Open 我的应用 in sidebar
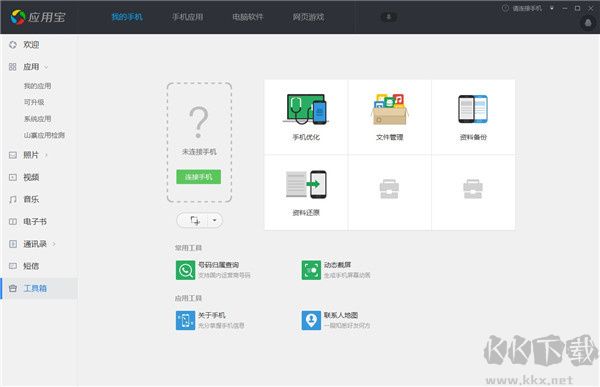This screenshot has width=600, height=387. coord(38,86)
